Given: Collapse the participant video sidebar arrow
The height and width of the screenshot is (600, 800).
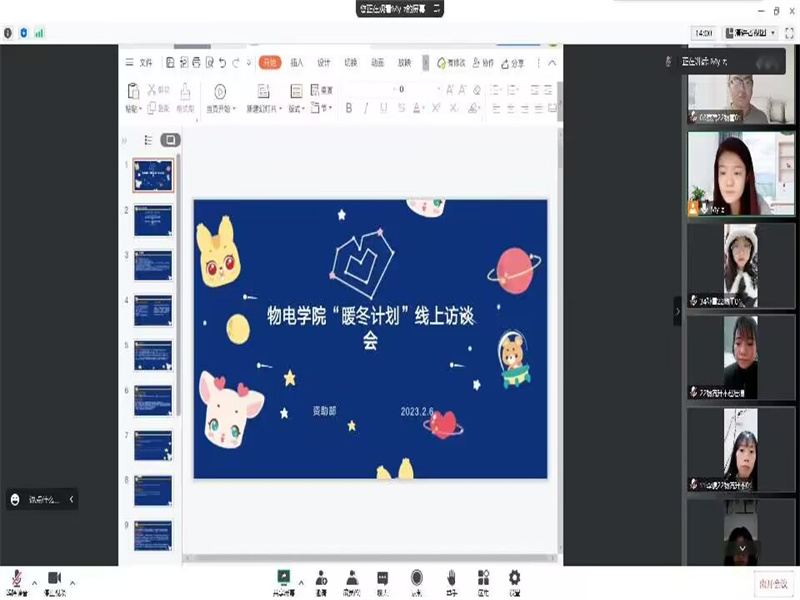Looking at the screenshot, I should [x=677, y=311].
